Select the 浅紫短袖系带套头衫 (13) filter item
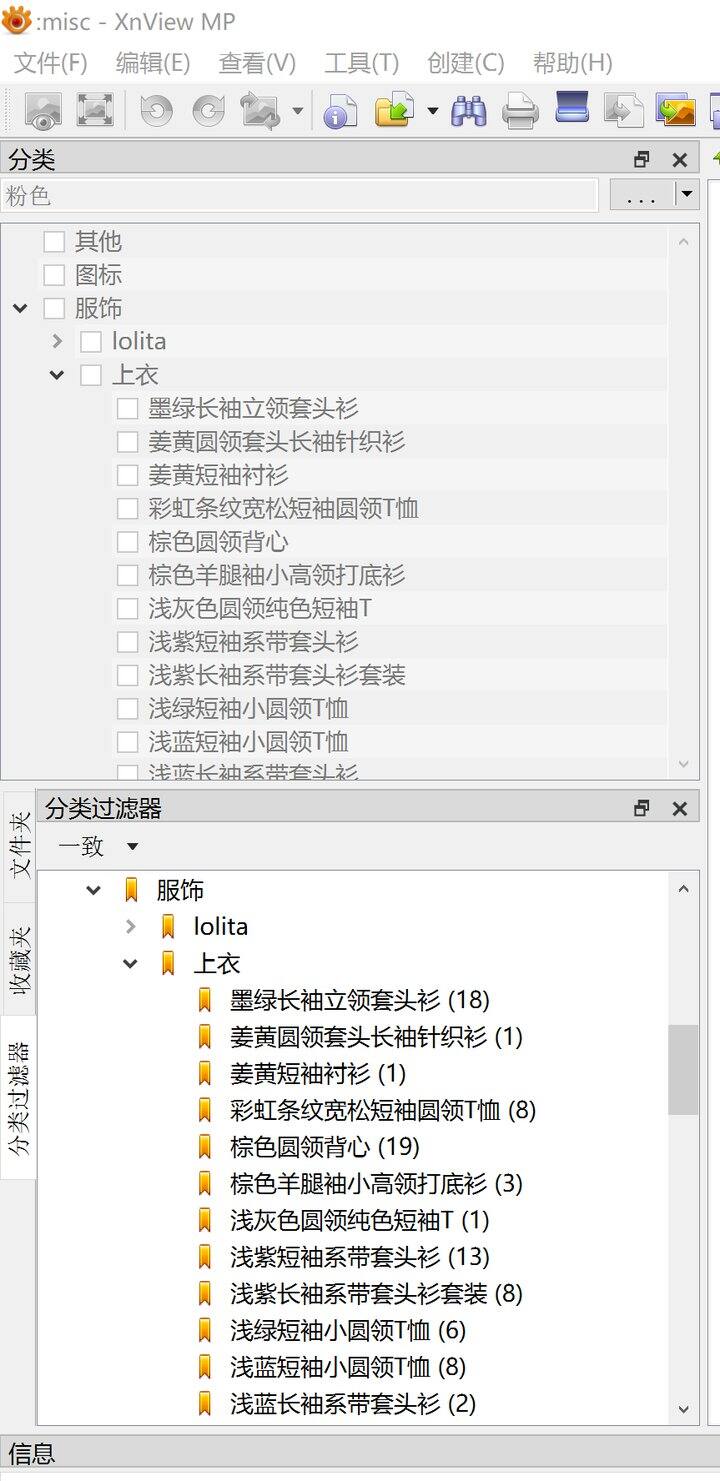 click(359, 1257)
